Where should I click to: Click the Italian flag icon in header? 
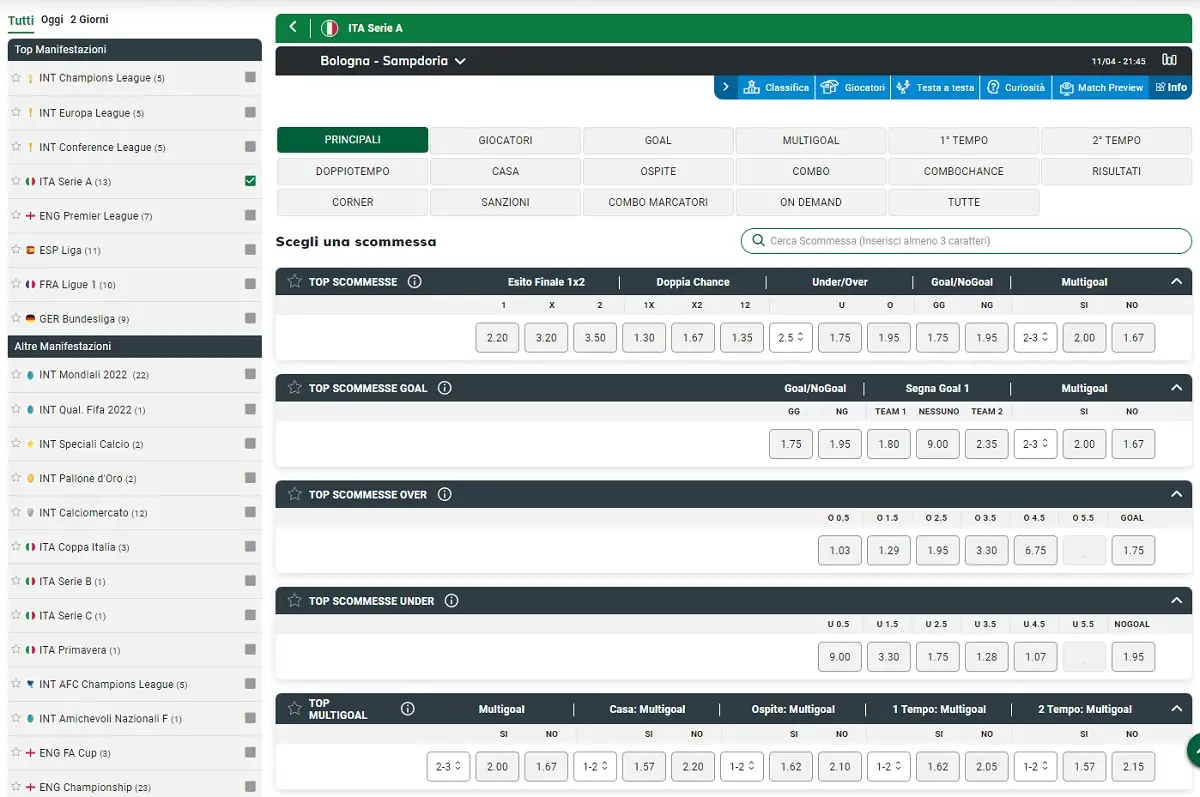click(x=330, y=28)
